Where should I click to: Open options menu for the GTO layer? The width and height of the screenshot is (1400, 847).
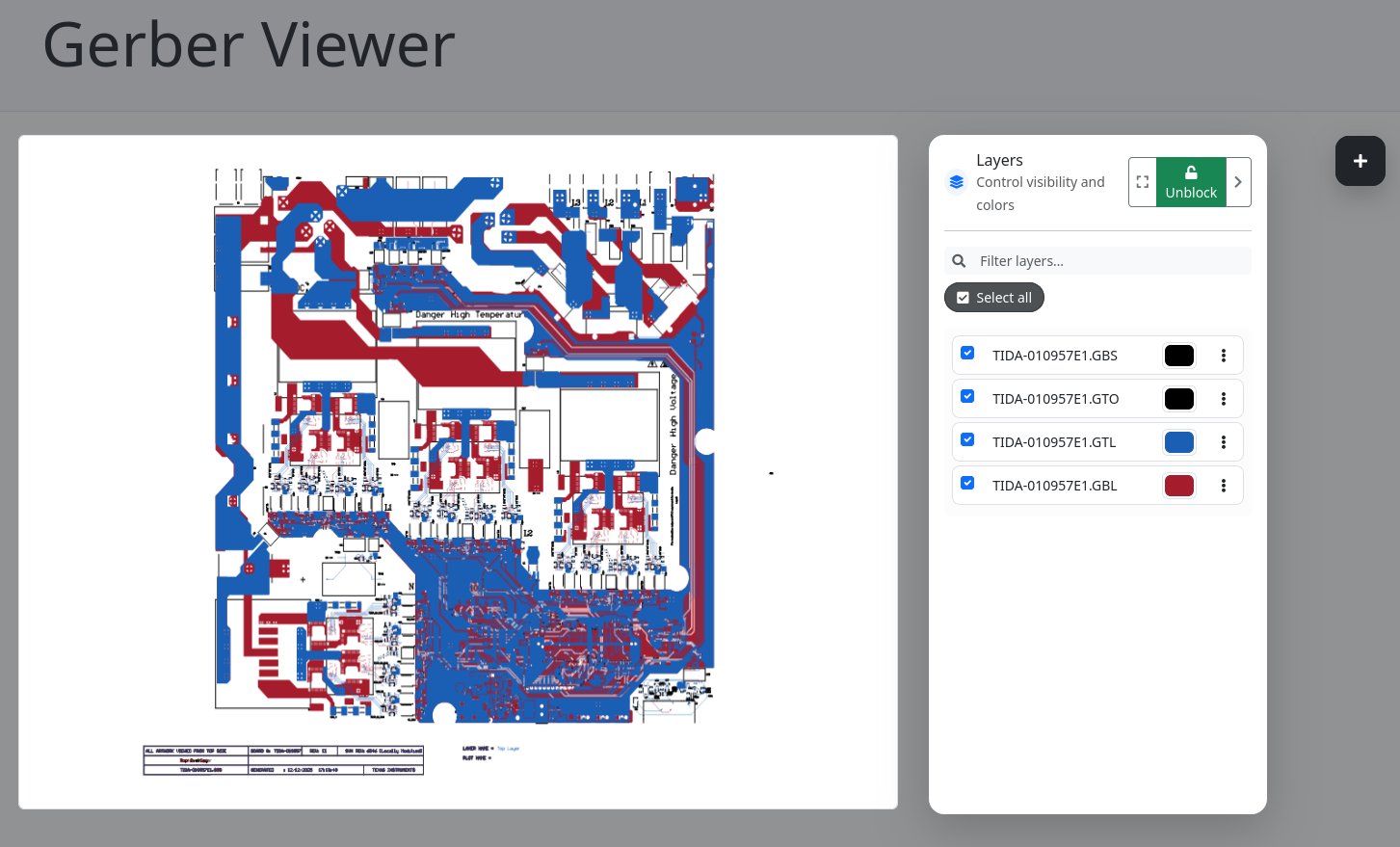pos(1224,399)
